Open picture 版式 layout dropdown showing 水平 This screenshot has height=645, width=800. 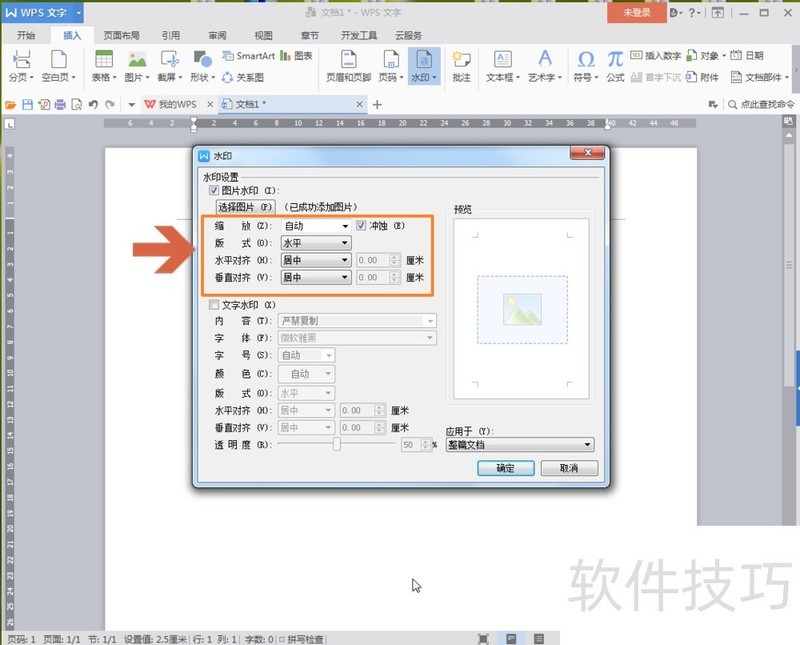click(x=316, y=243)
